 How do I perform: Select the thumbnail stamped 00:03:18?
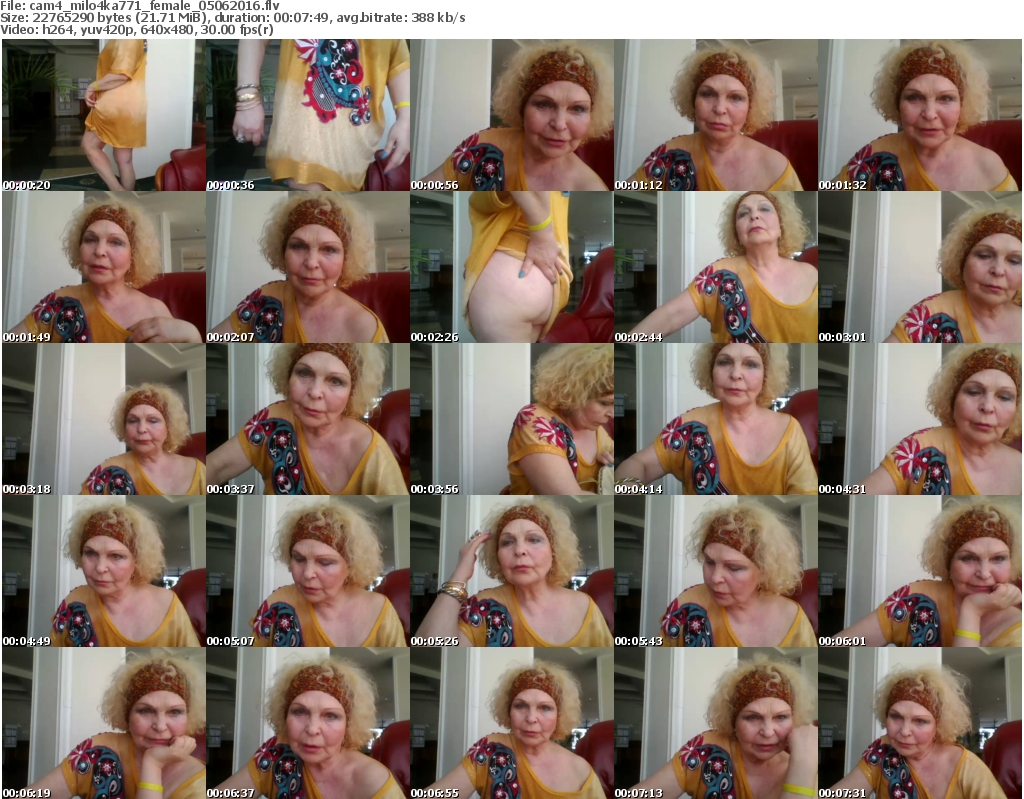(104, 419)
